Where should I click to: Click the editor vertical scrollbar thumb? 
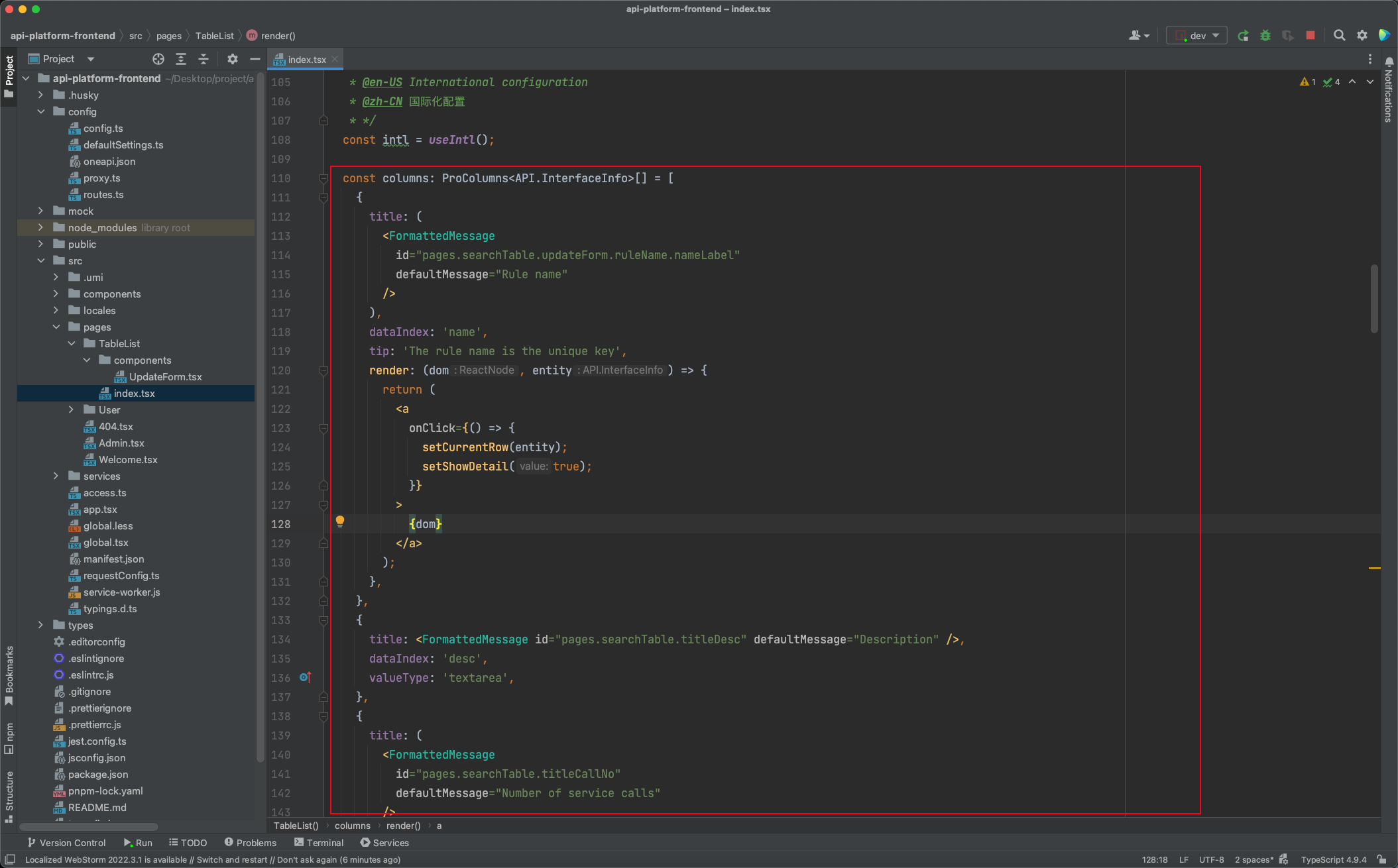pyautogui.click(x=1374, y=298)
